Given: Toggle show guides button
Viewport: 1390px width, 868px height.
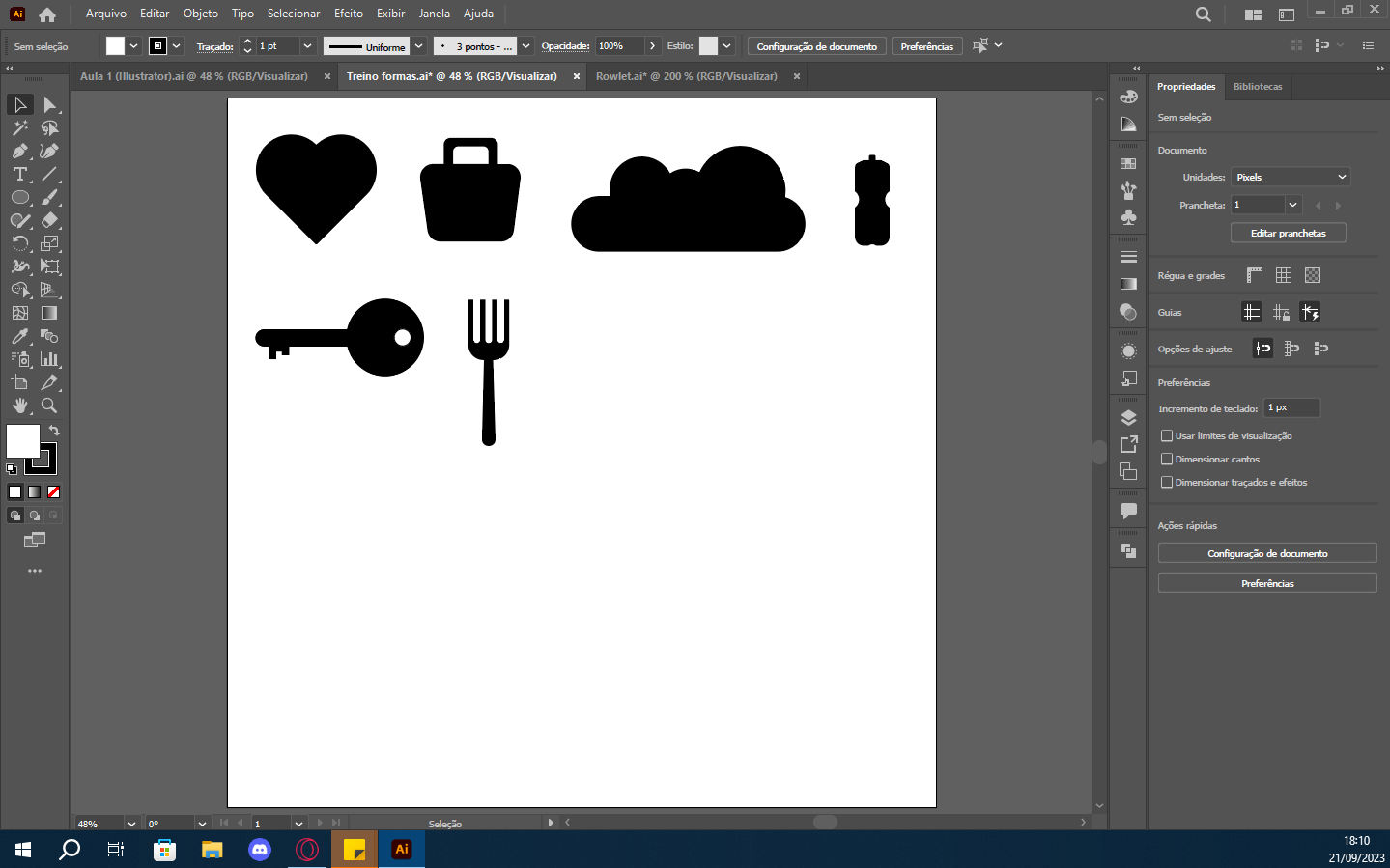Looking at the screenshot, I should click(x=1252, y=312).
